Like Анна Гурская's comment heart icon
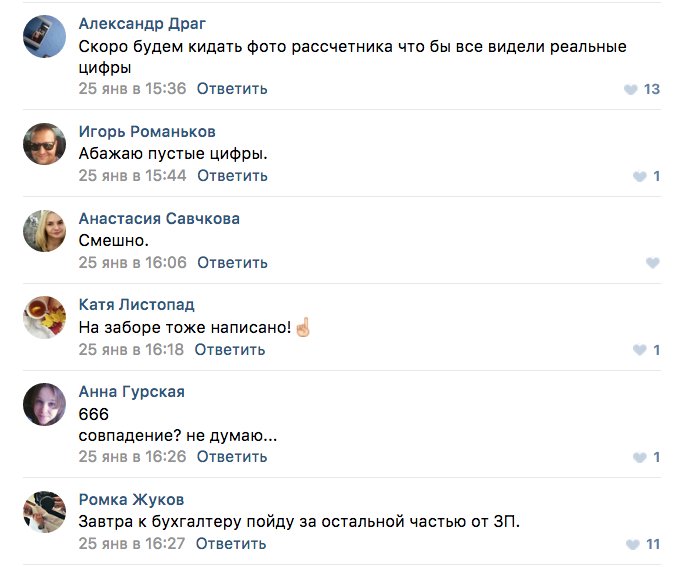The image size is (686, 570). tap(640, 457)
